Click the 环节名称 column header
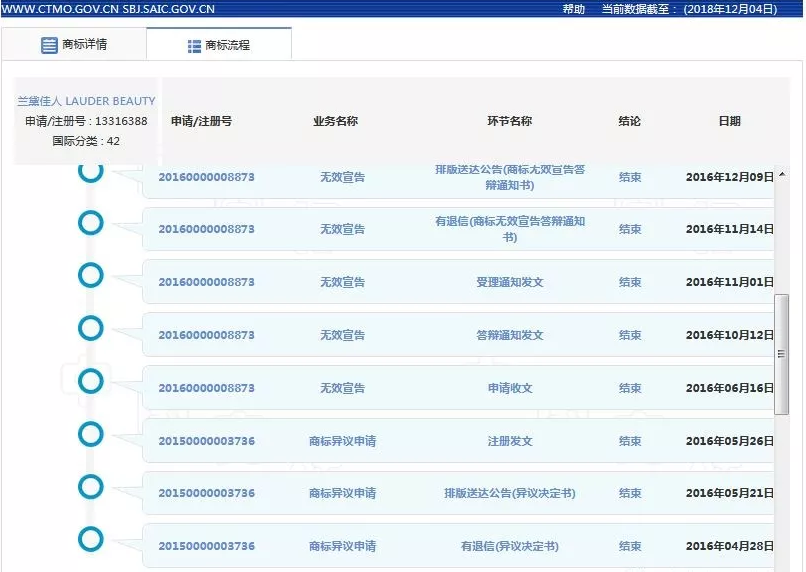The width and height of the screenshot is (806, 572). 509,121
